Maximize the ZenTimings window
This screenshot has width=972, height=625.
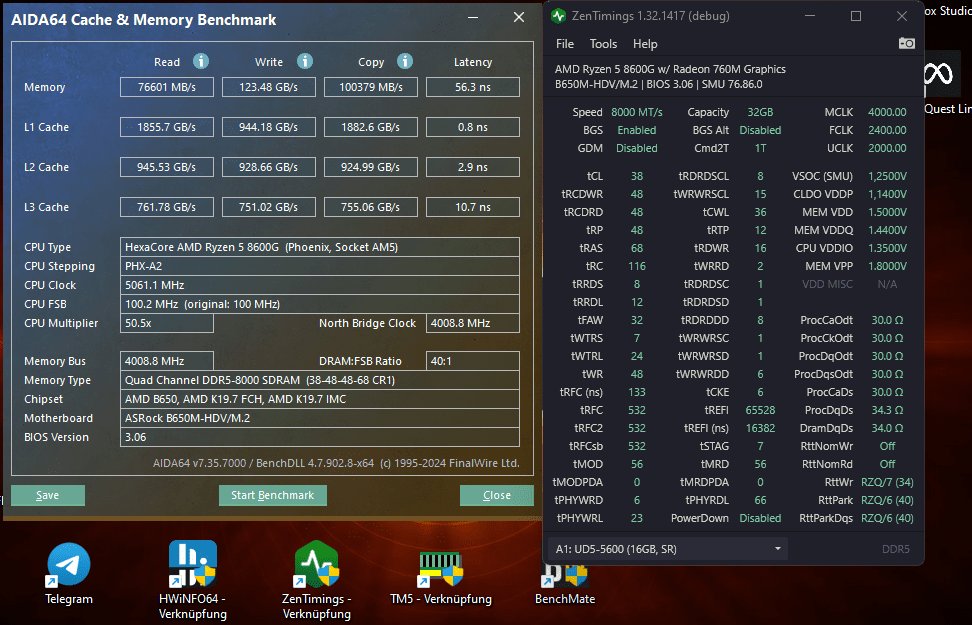click(855, 16)
